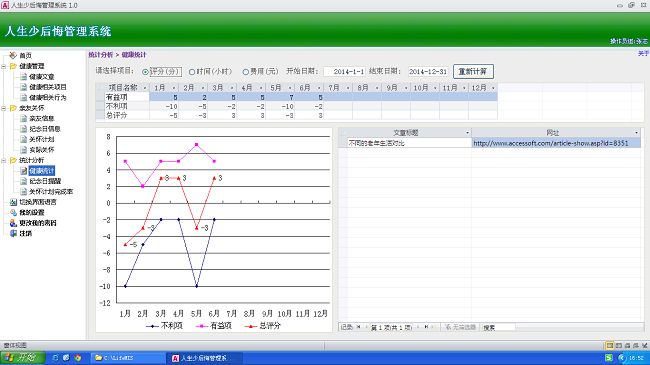Switch to form view in status bar
The height and width of the screenshot is (365, 650).
point(610,345)
